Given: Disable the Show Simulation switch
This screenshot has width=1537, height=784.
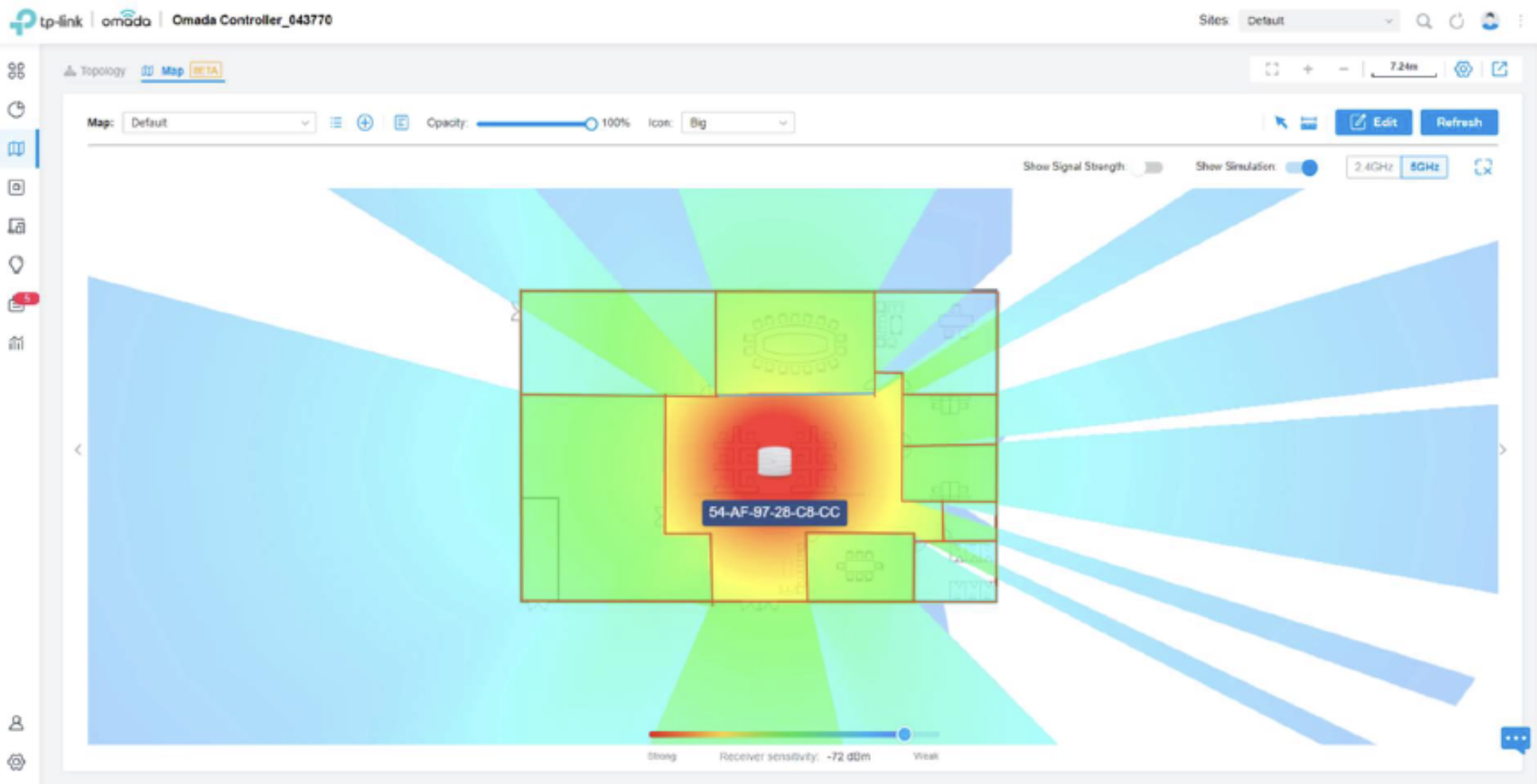Looking at the screenshot, I should point(1302,167).
